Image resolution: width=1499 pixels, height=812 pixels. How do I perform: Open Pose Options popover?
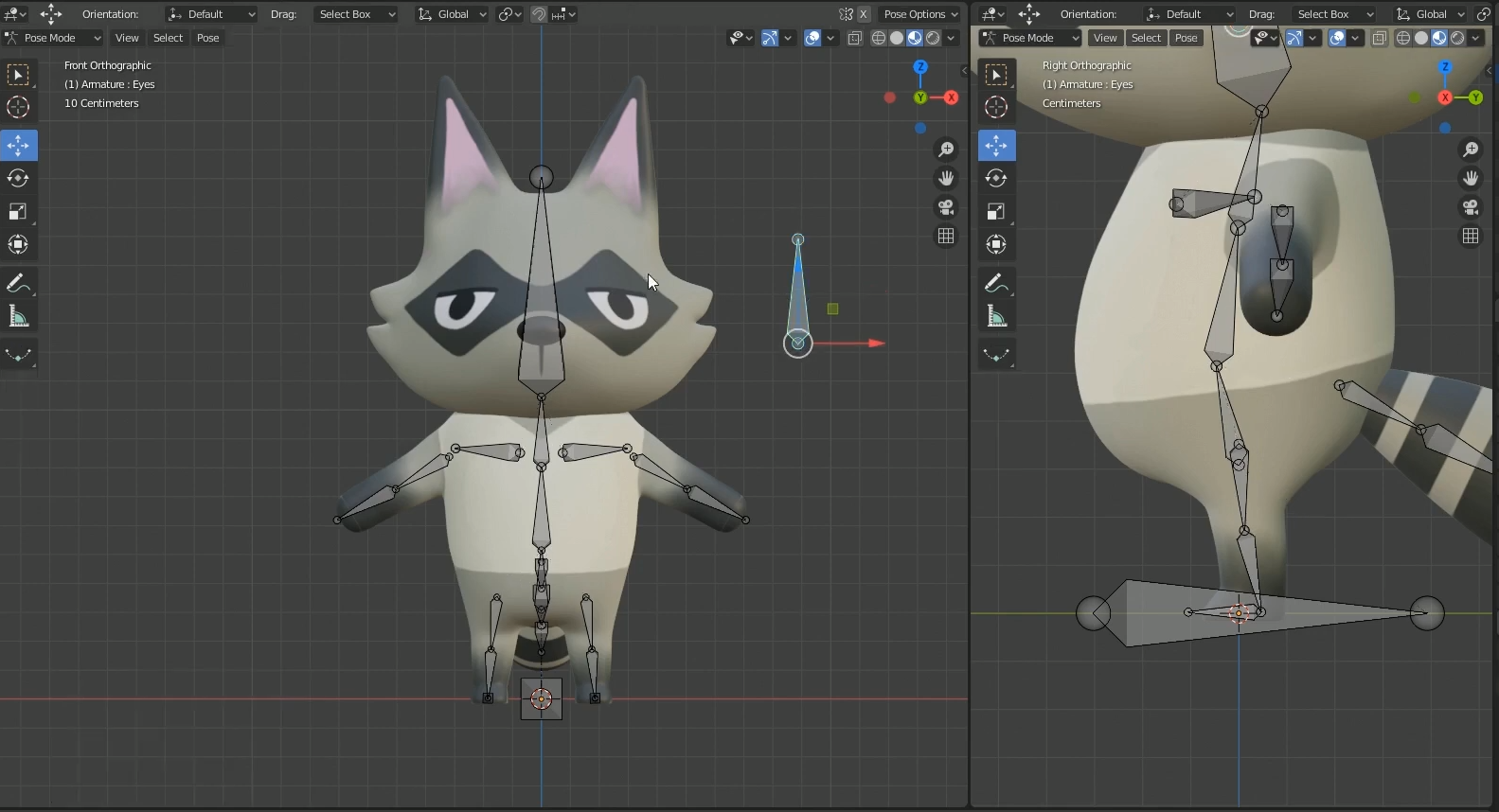click(x=919, y=14)
